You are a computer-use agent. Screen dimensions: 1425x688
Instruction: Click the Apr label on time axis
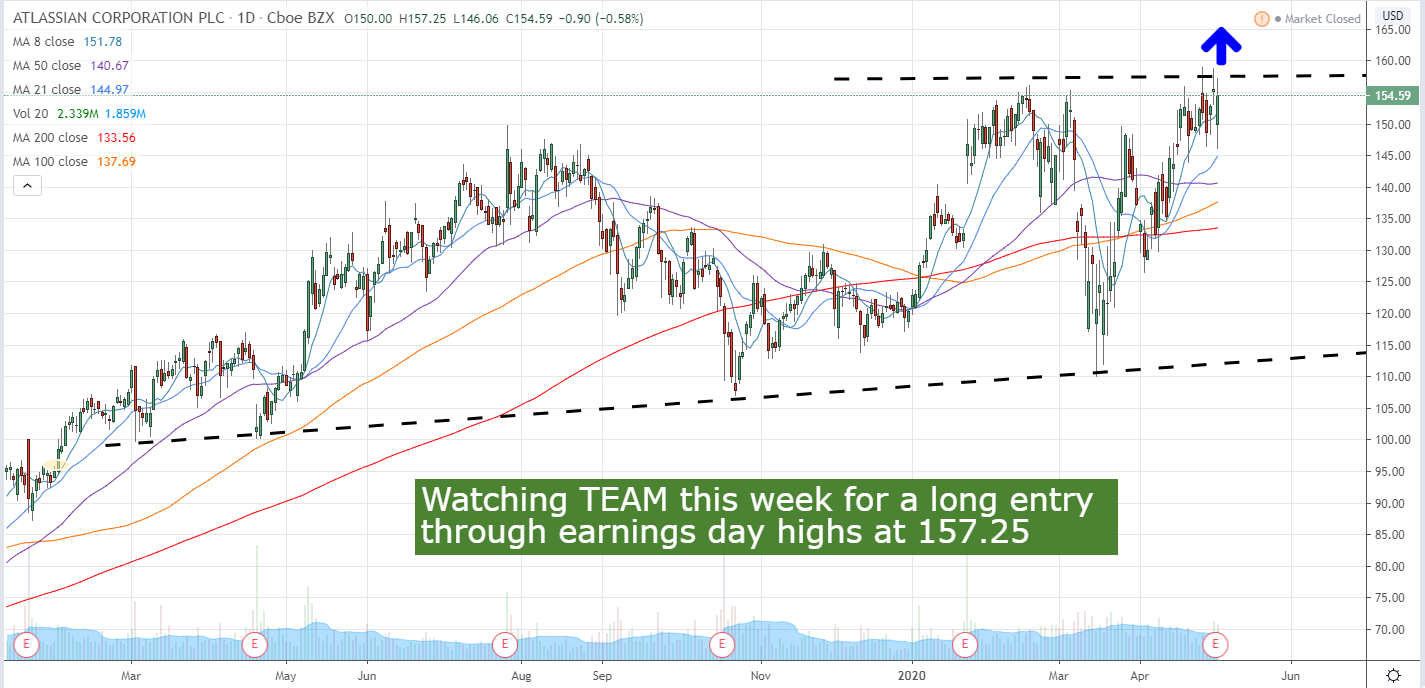click(1139, 674)
